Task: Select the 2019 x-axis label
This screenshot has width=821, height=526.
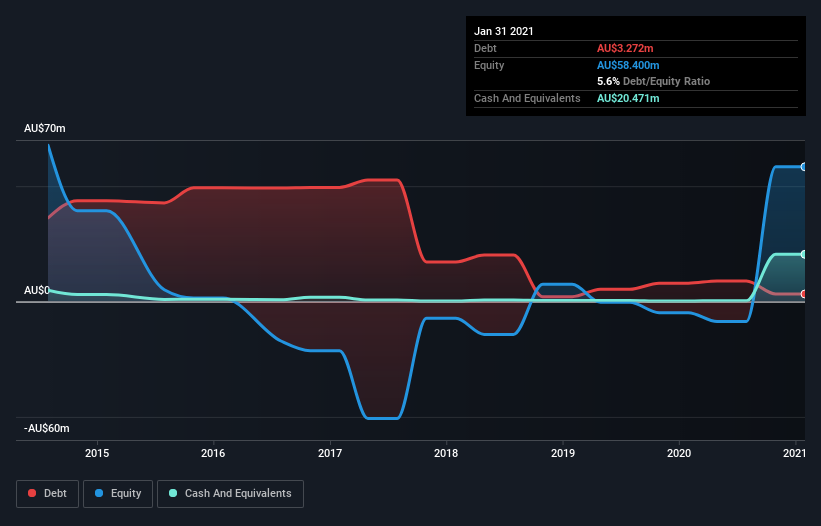Action: coord(563,453)
